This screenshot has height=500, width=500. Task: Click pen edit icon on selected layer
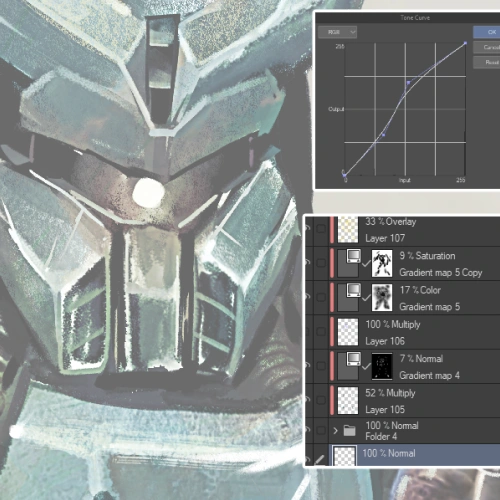pyautogui.click(x=320, y=460)
